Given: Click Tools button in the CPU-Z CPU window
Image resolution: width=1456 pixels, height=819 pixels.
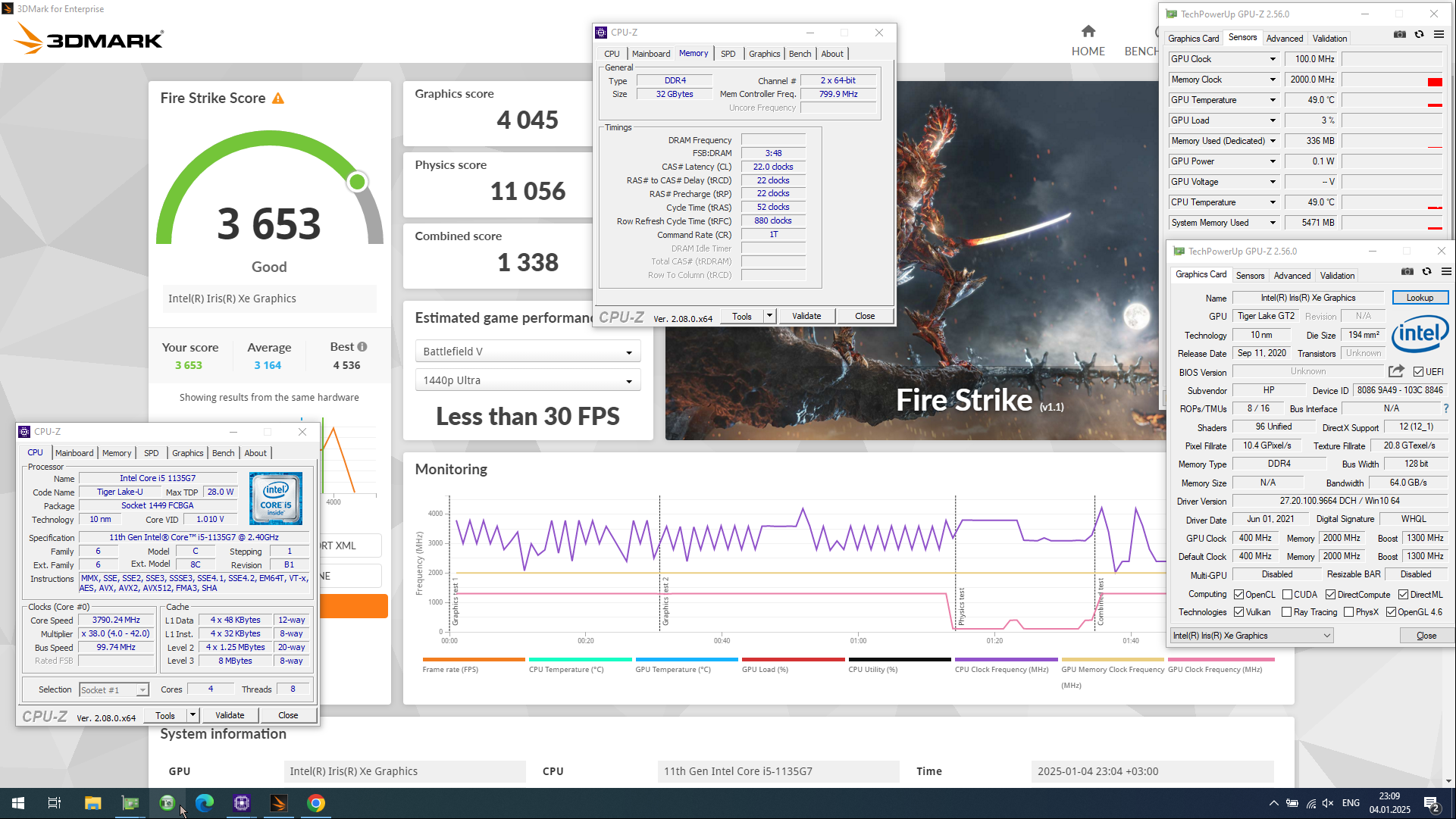Looking at the screenshot, I should point(165,715).
